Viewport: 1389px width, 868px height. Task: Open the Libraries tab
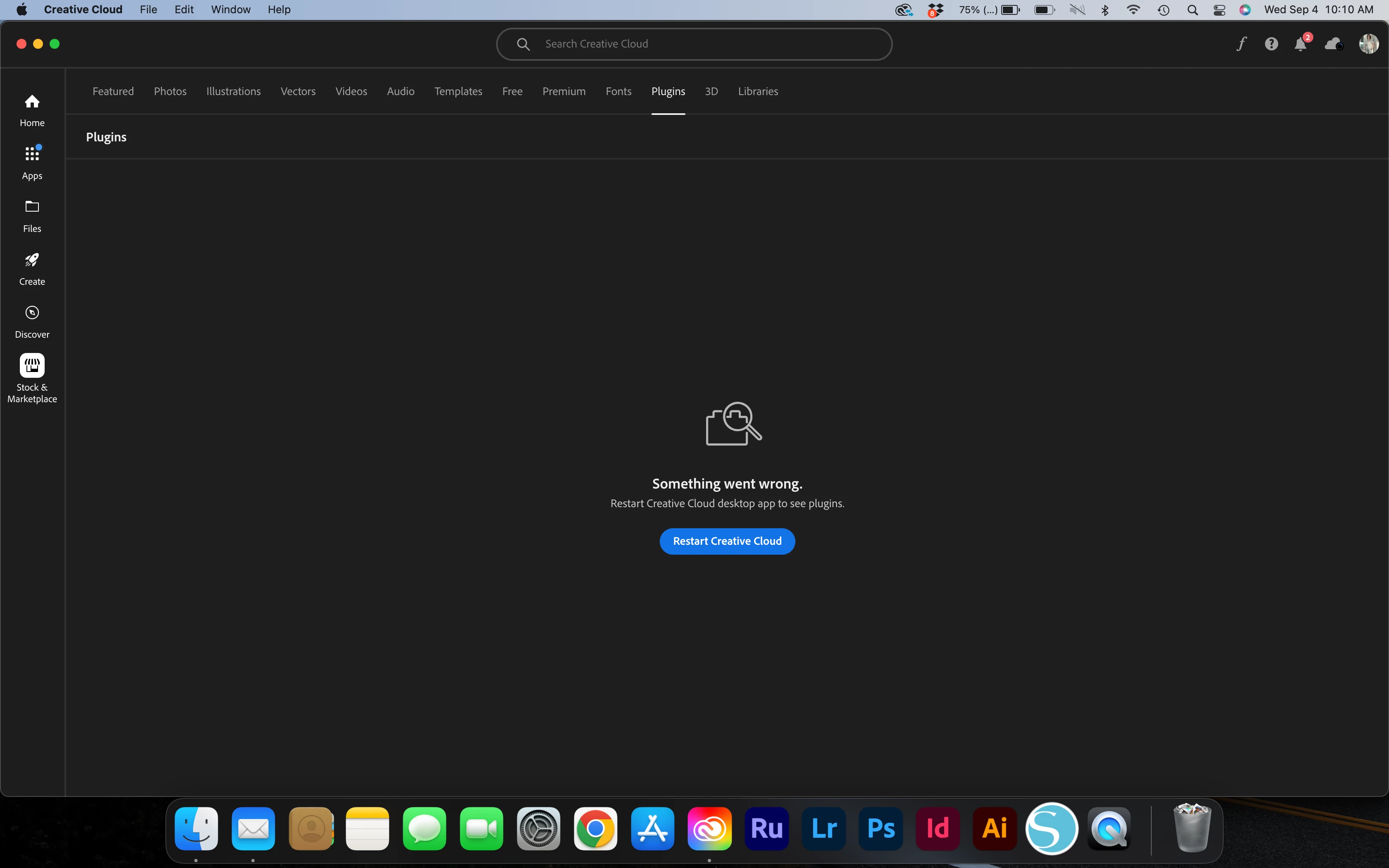click(x=758, y=91)
